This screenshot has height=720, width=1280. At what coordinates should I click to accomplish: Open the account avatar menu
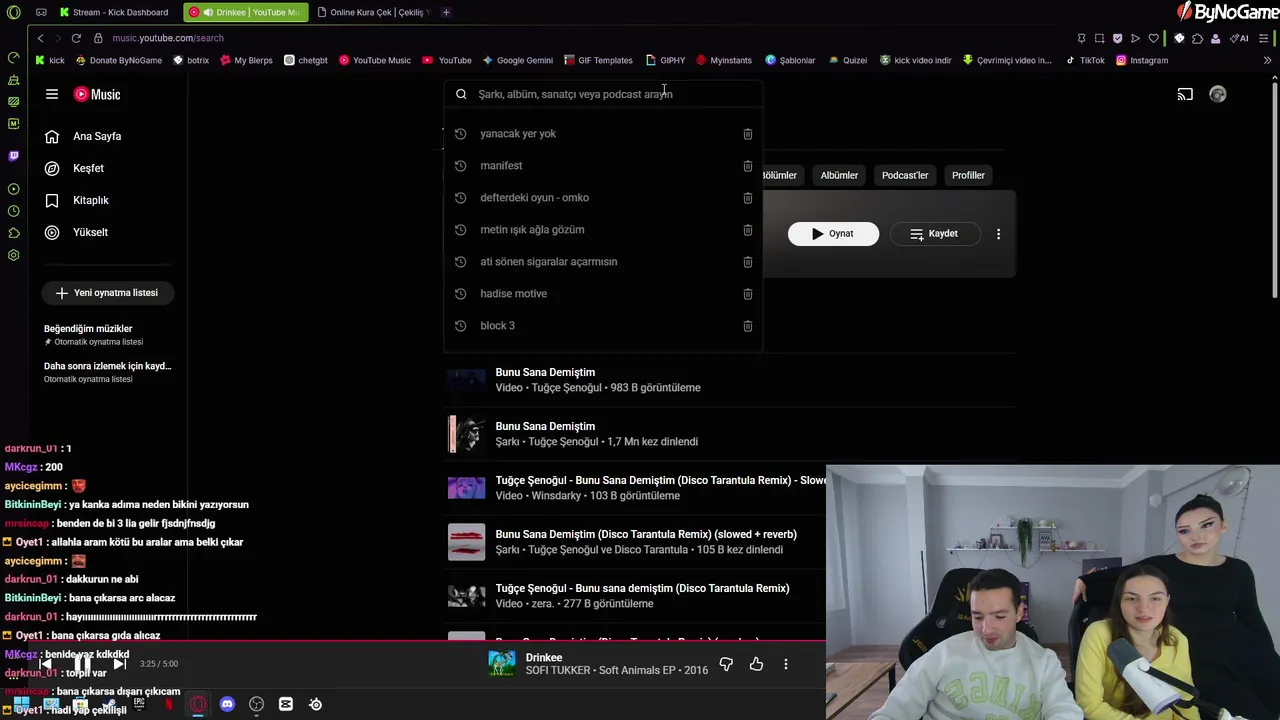(1217, 94)
